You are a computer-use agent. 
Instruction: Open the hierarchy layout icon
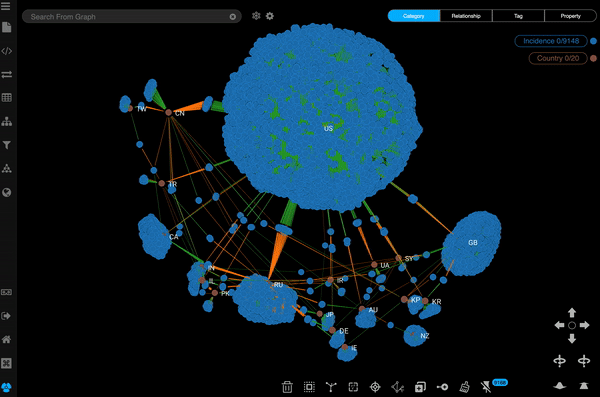point(7,121)
